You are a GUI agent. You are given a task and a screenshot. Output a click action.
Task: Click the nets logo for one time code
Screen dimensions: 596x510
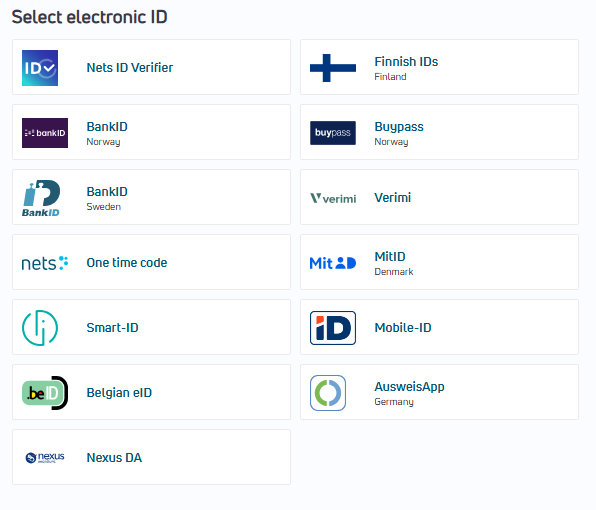[x=45, y=263]
